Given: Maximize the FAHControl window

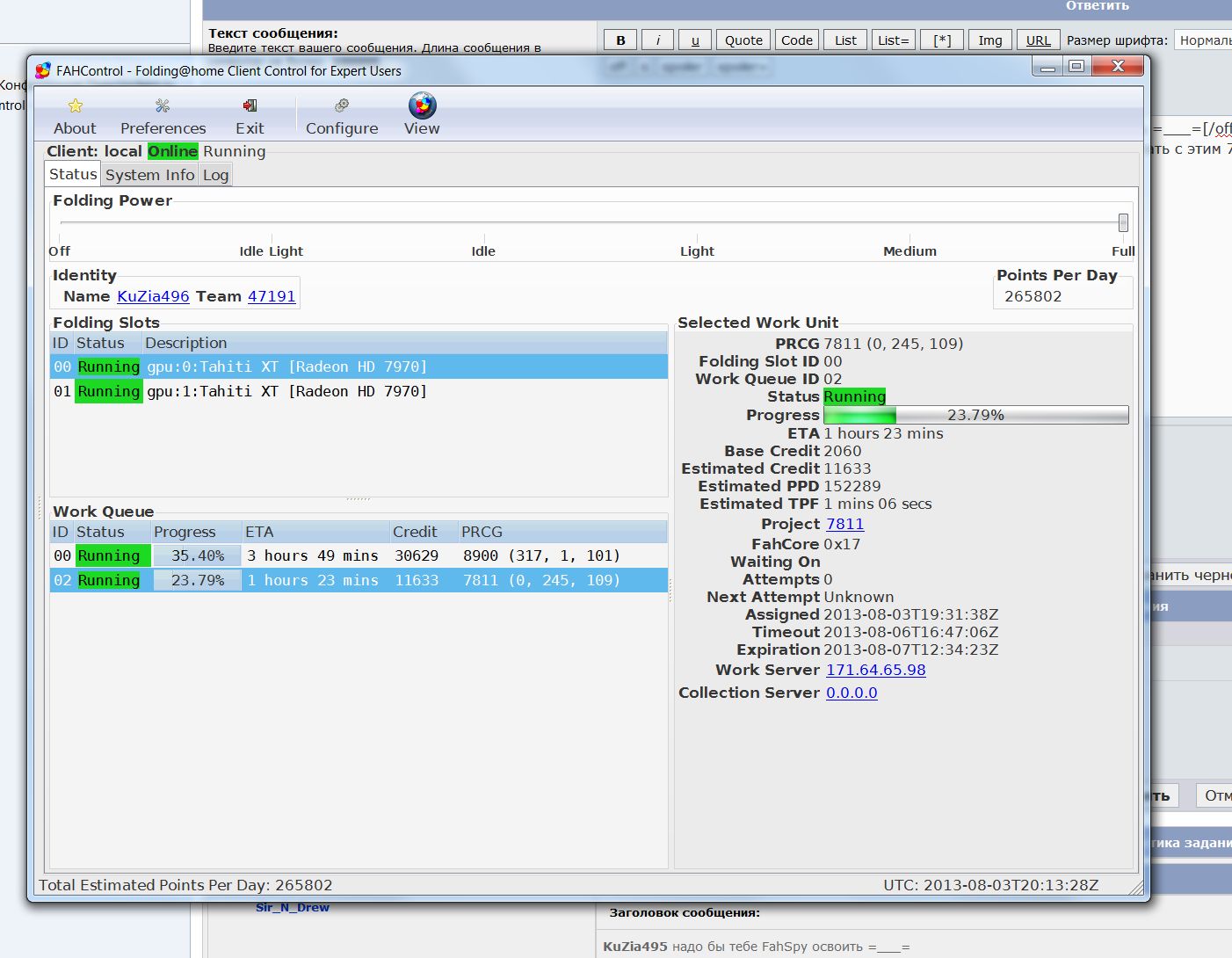Looking at the screenshot, I should pyautogui.click(x=1076, y=67).
